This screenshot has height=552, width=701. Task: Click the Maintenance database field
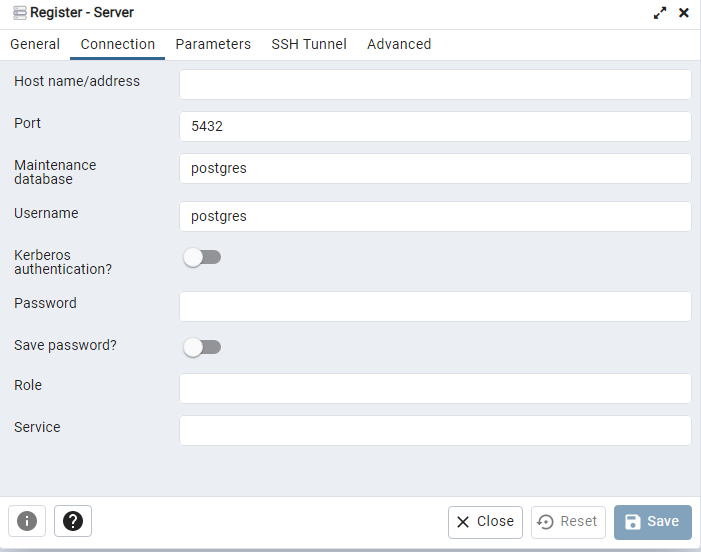[435, 168]
